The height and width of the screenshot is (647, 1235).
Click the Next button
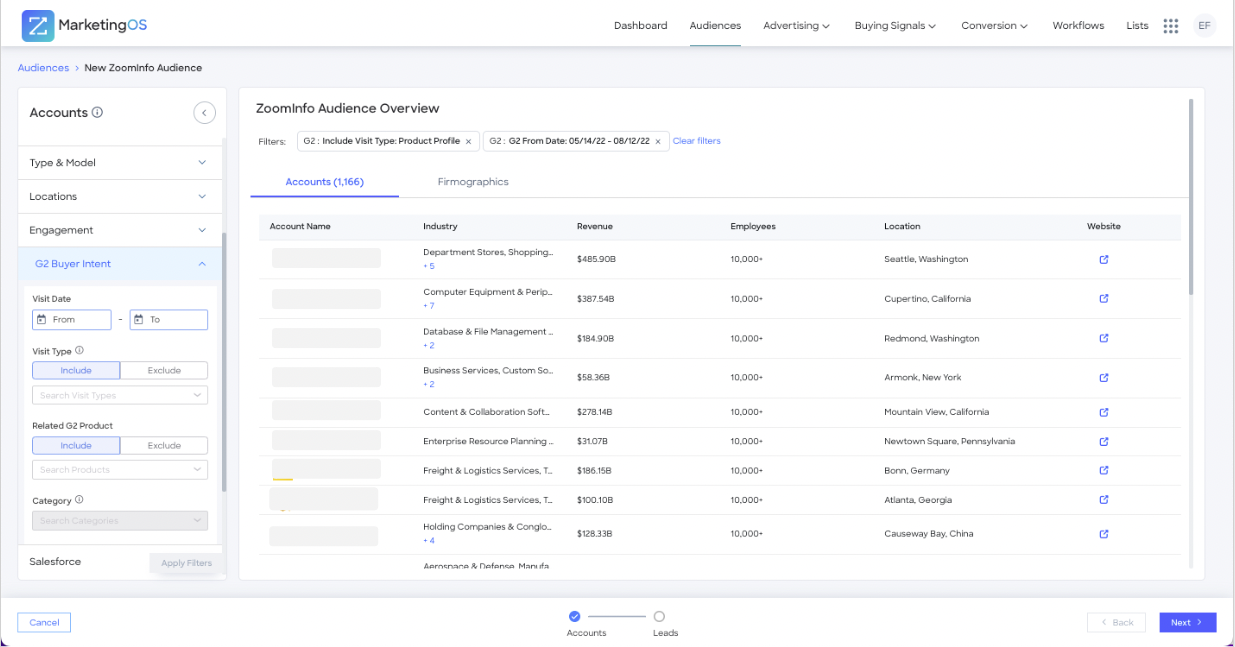tap(1187, 622)
